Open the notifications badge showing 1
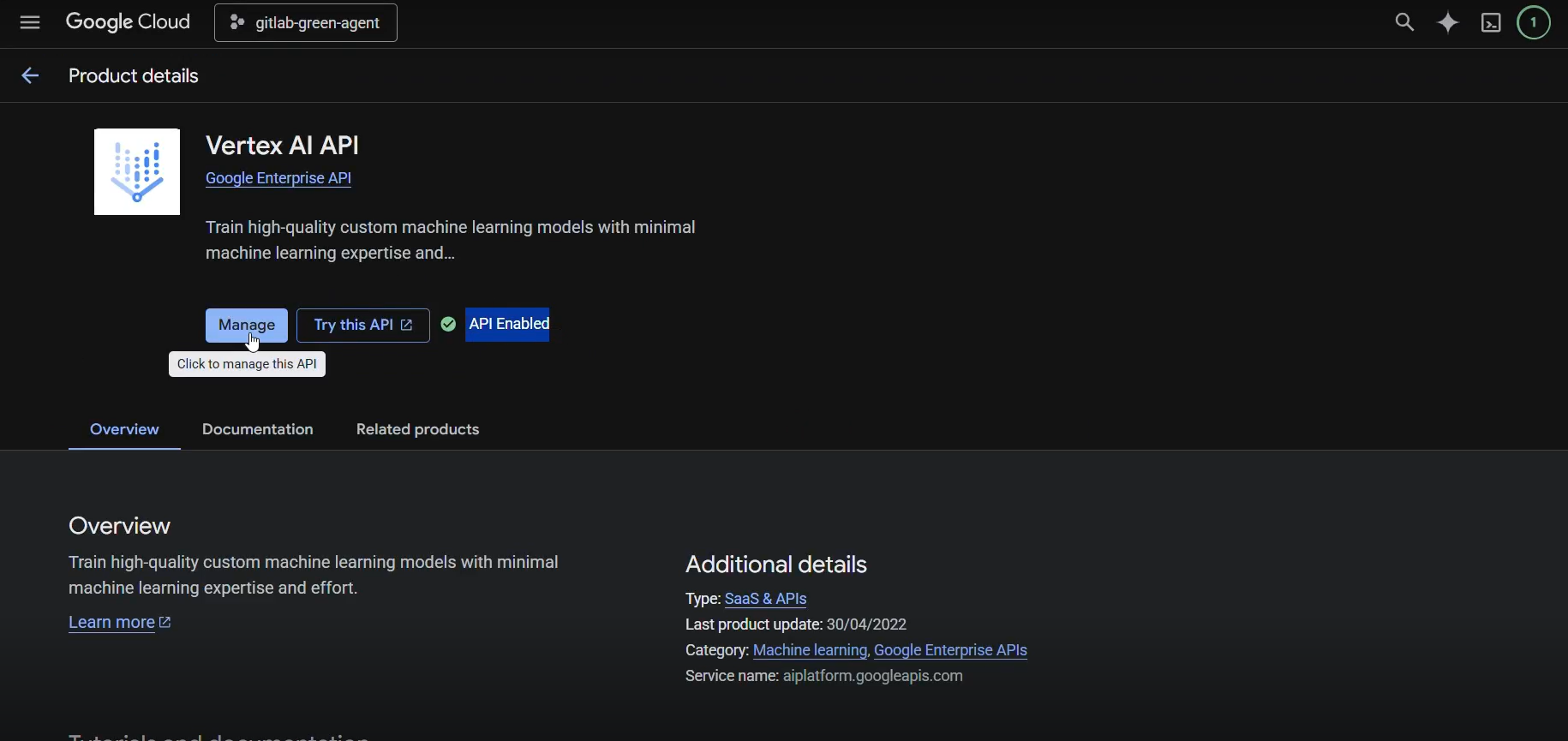The height and width of the screenshot is (741, 1568). (1535, 23)
